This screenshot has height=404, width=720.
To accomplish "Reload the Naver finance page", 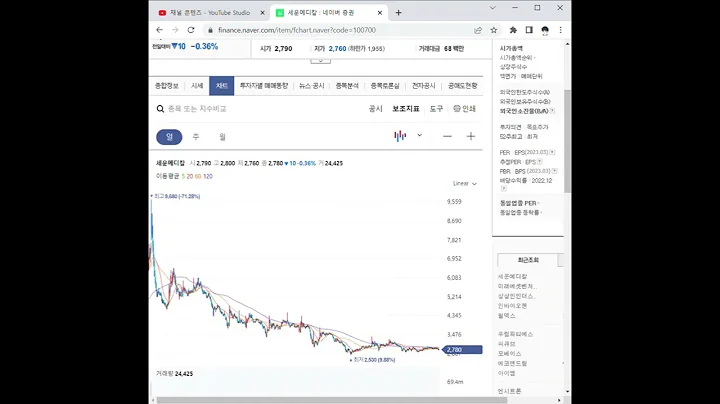I will pyautogui.click(x=191, y=30).
